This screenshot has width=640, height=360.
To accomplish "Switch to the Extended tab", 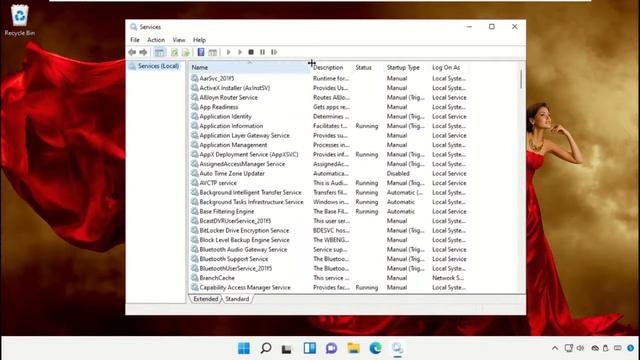I will (x=206, y=299).
